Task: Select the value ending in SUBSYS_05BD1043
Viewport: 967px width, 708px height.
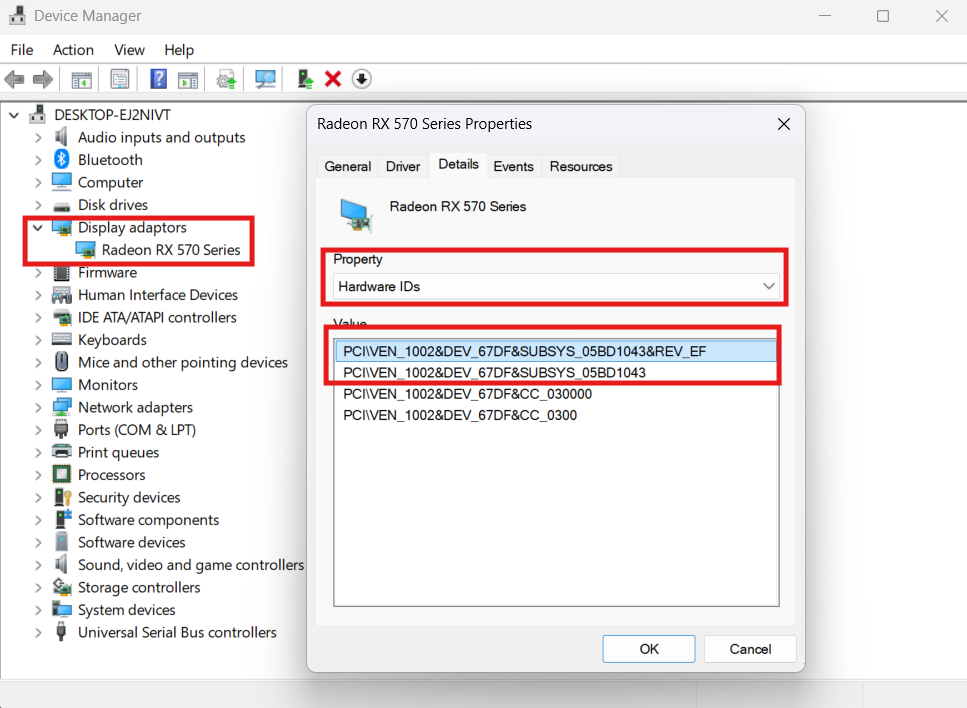Action: pos(556,373)
